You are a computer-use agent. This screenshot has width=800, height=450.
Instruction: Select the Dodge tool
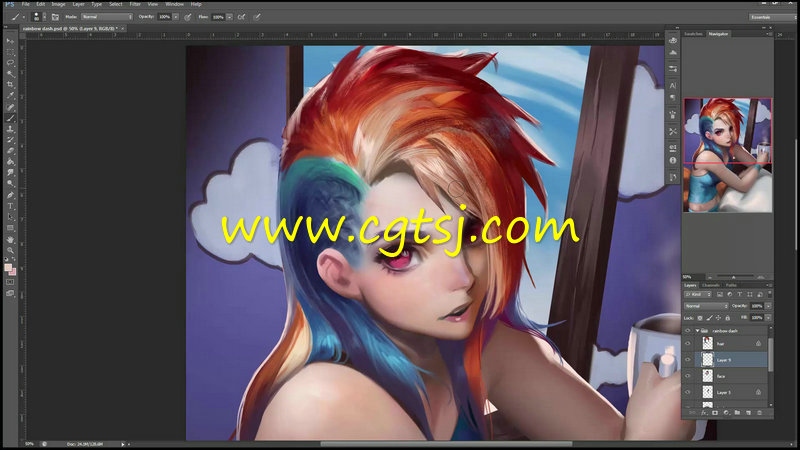coord(10,184)
